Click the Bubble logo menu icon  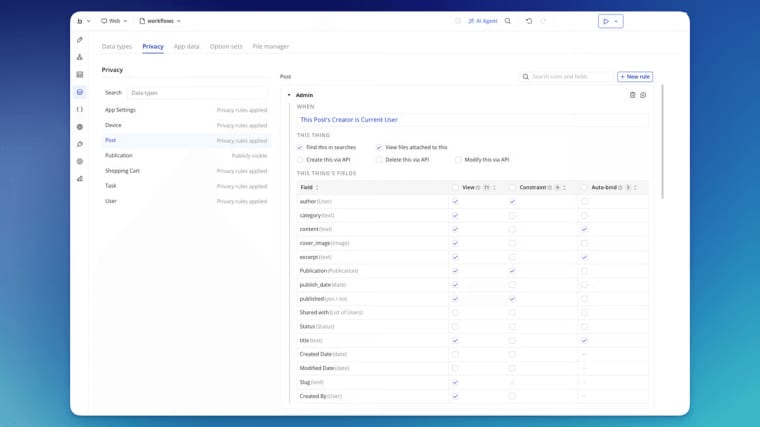[x=79, y=21]
